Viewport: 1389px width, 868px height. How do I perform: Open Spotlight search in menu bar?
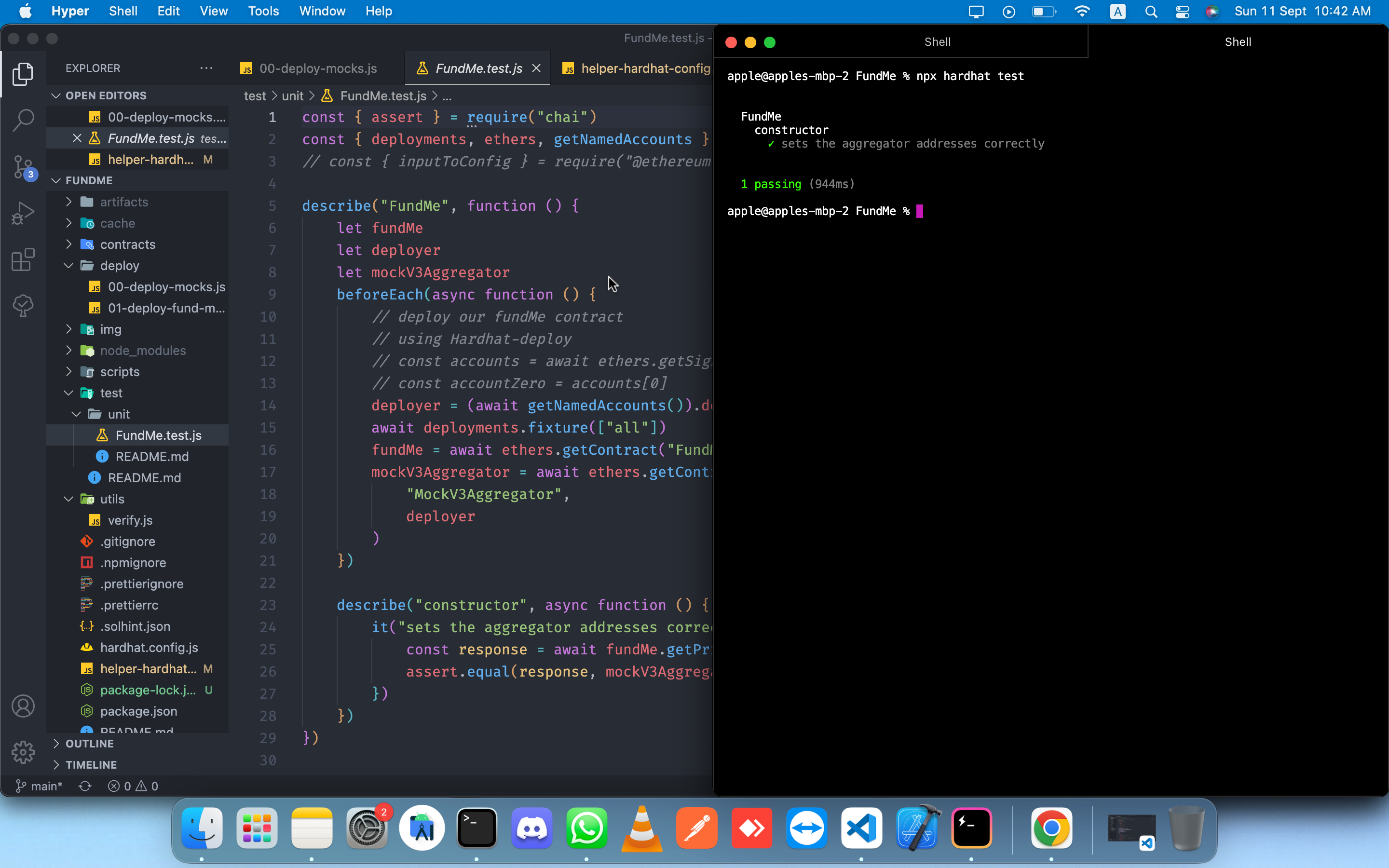coord(1151,12)
